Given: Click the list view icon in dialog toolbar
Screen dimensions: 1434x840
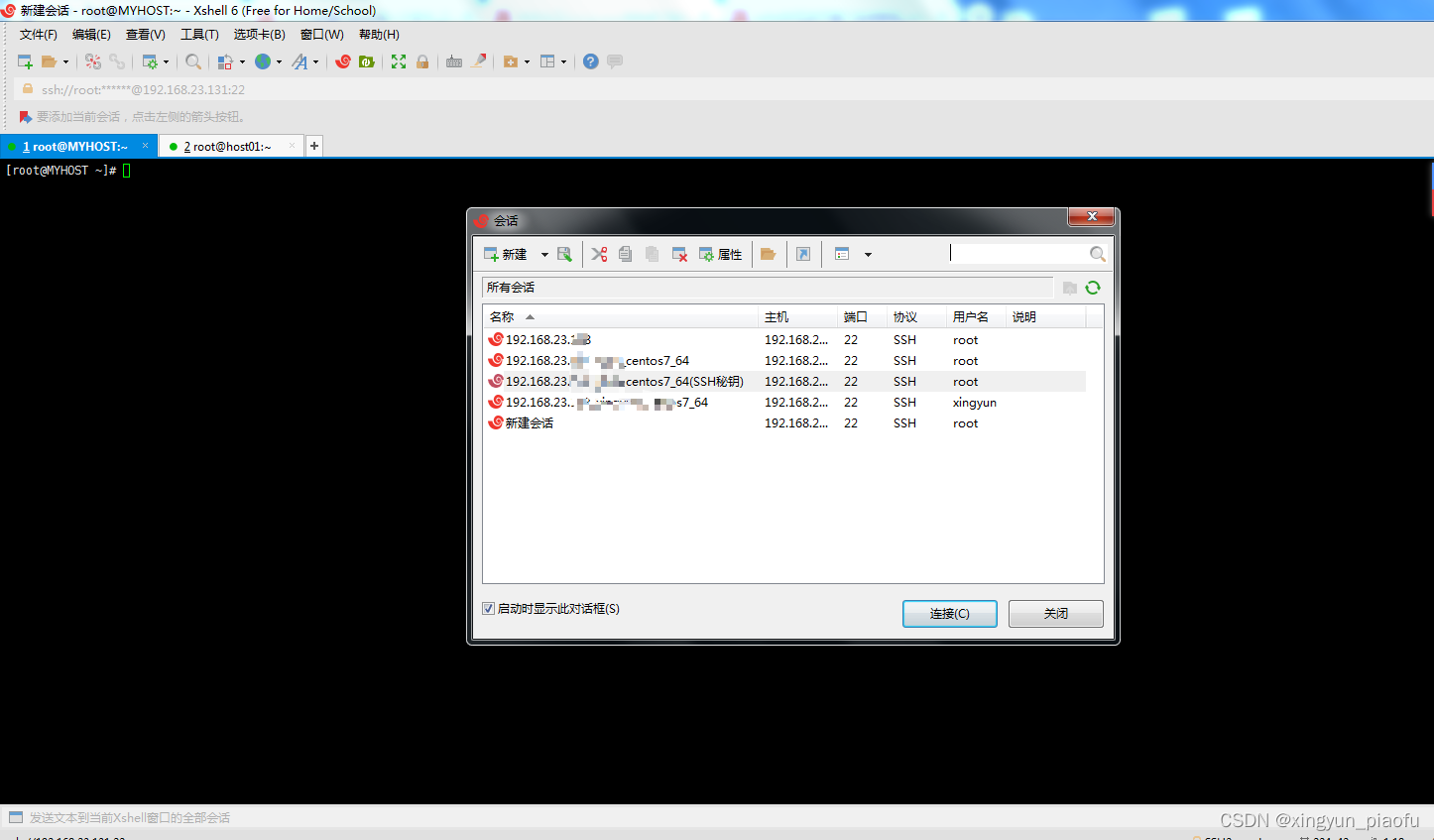Looking at the screenshot, I should (x=842, y=255).
